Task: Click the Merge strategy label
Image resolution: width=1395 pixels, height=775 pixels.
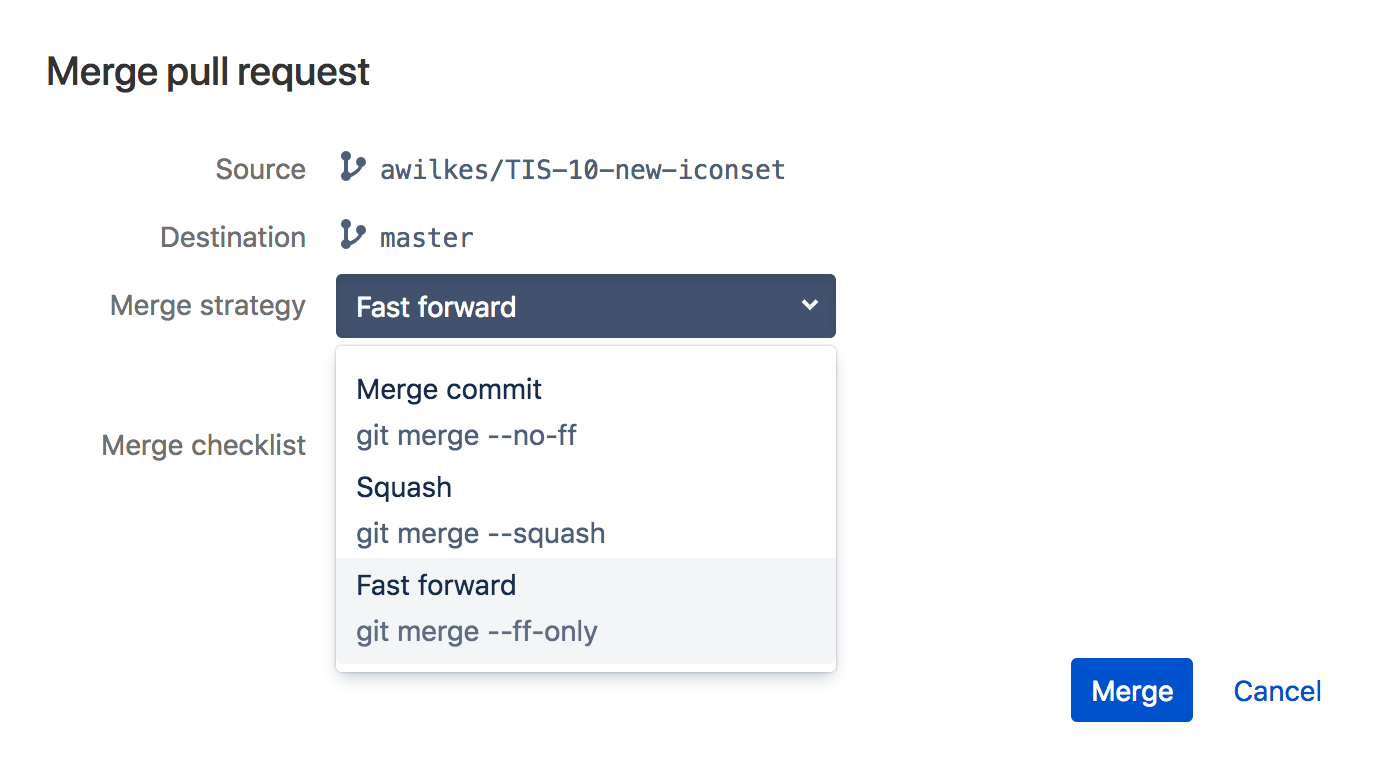Action: pyautogui.click(x=207, y=305)
